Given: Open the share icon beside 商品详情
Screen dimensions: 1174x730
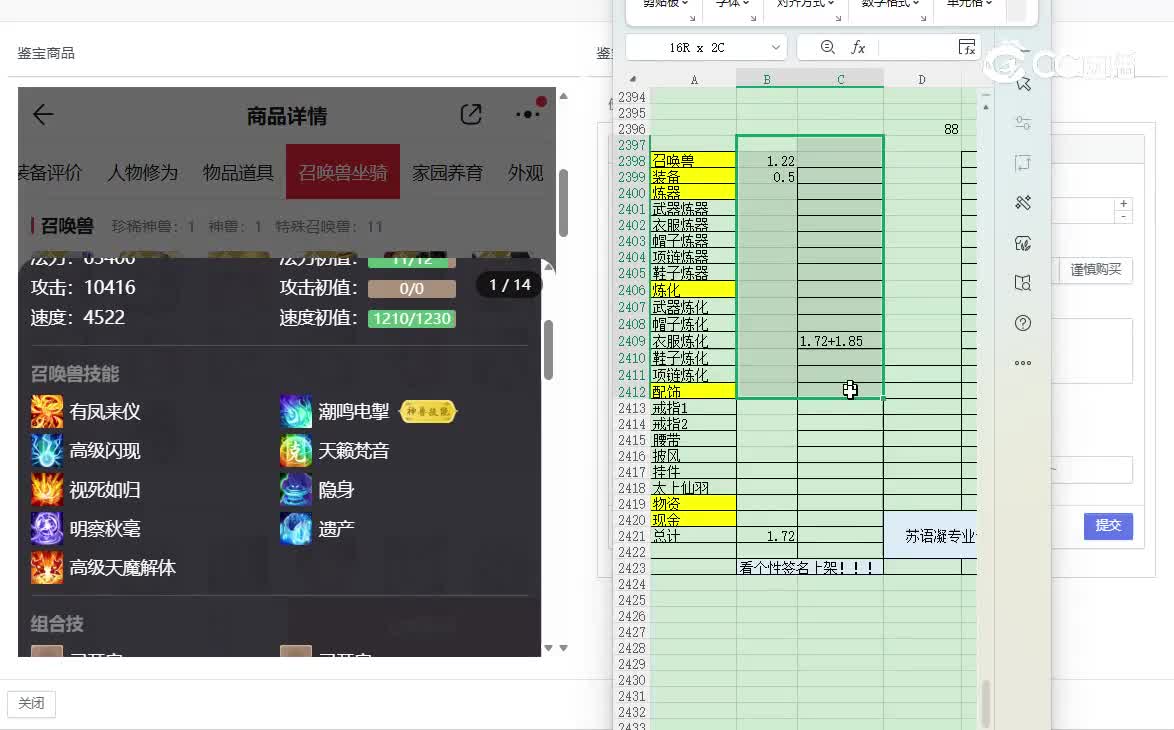Looking at the screenshot, I should point(471,115).
